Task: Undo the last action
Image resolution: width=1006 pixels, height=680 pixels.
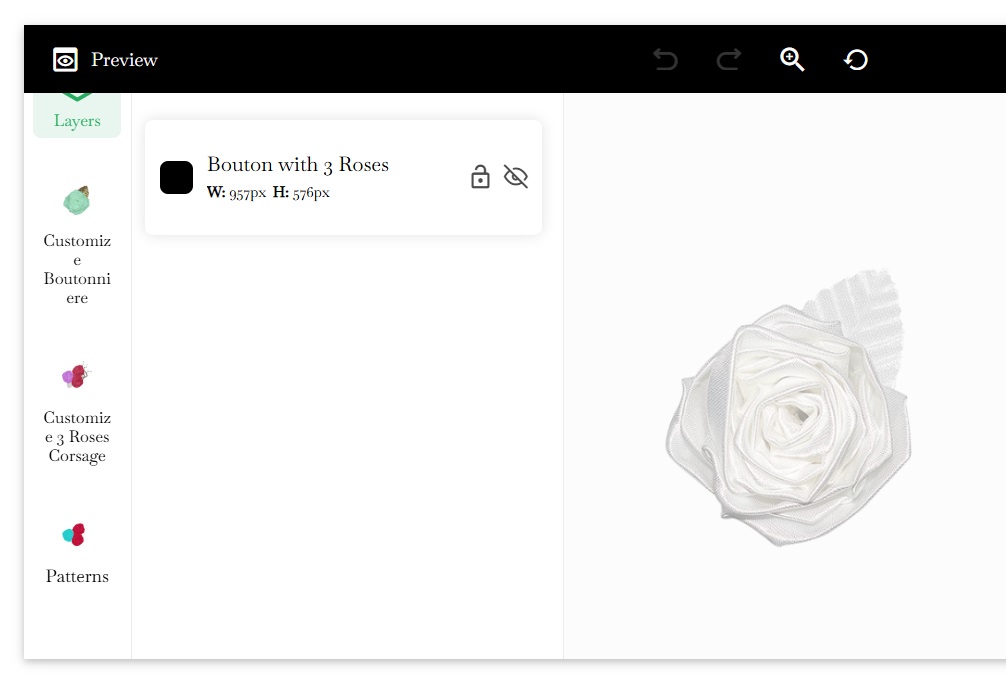Action: [665, 60]
